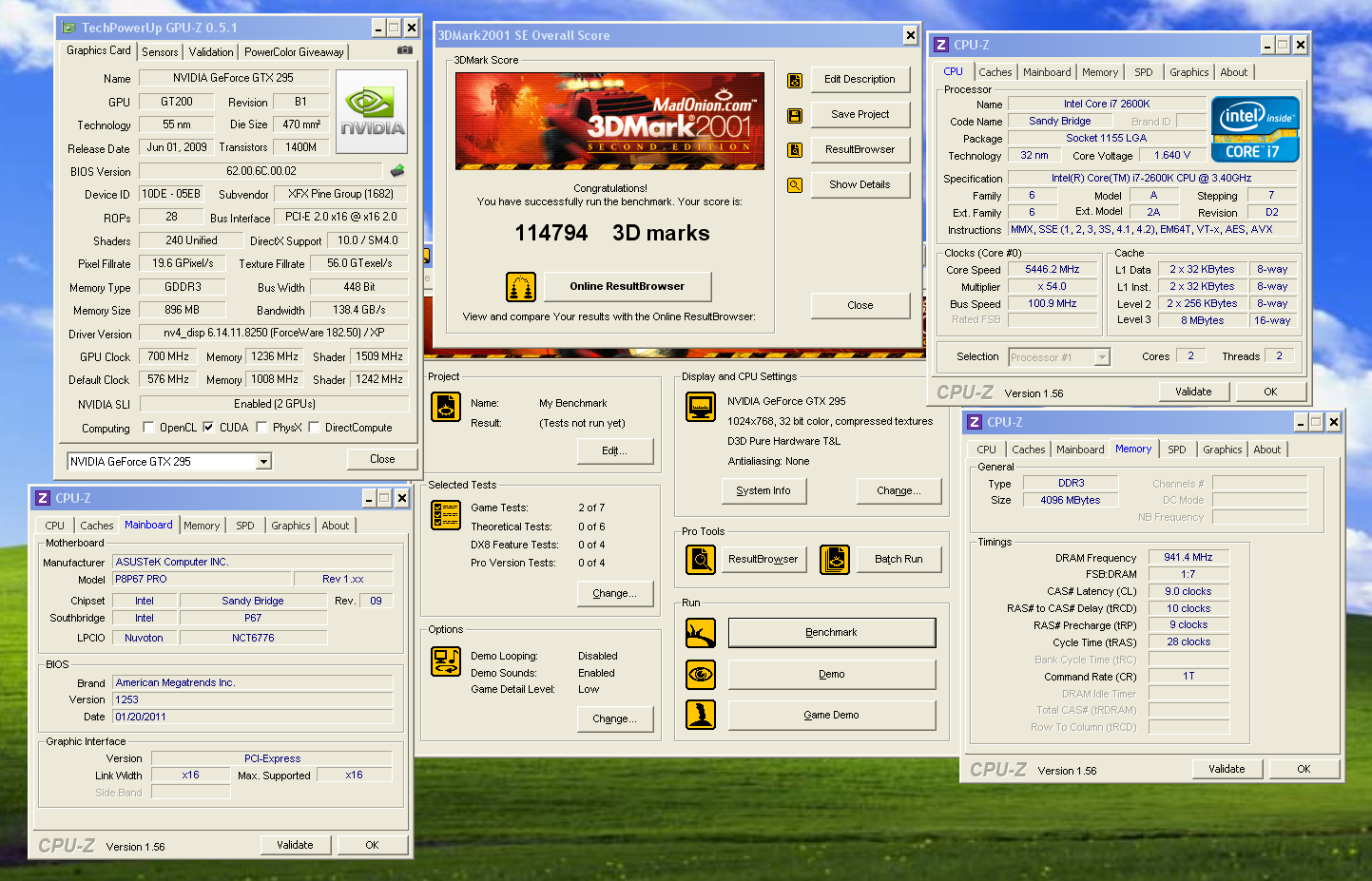
Task: Open the About tab in Mainboard window
Action: [335, 526]
